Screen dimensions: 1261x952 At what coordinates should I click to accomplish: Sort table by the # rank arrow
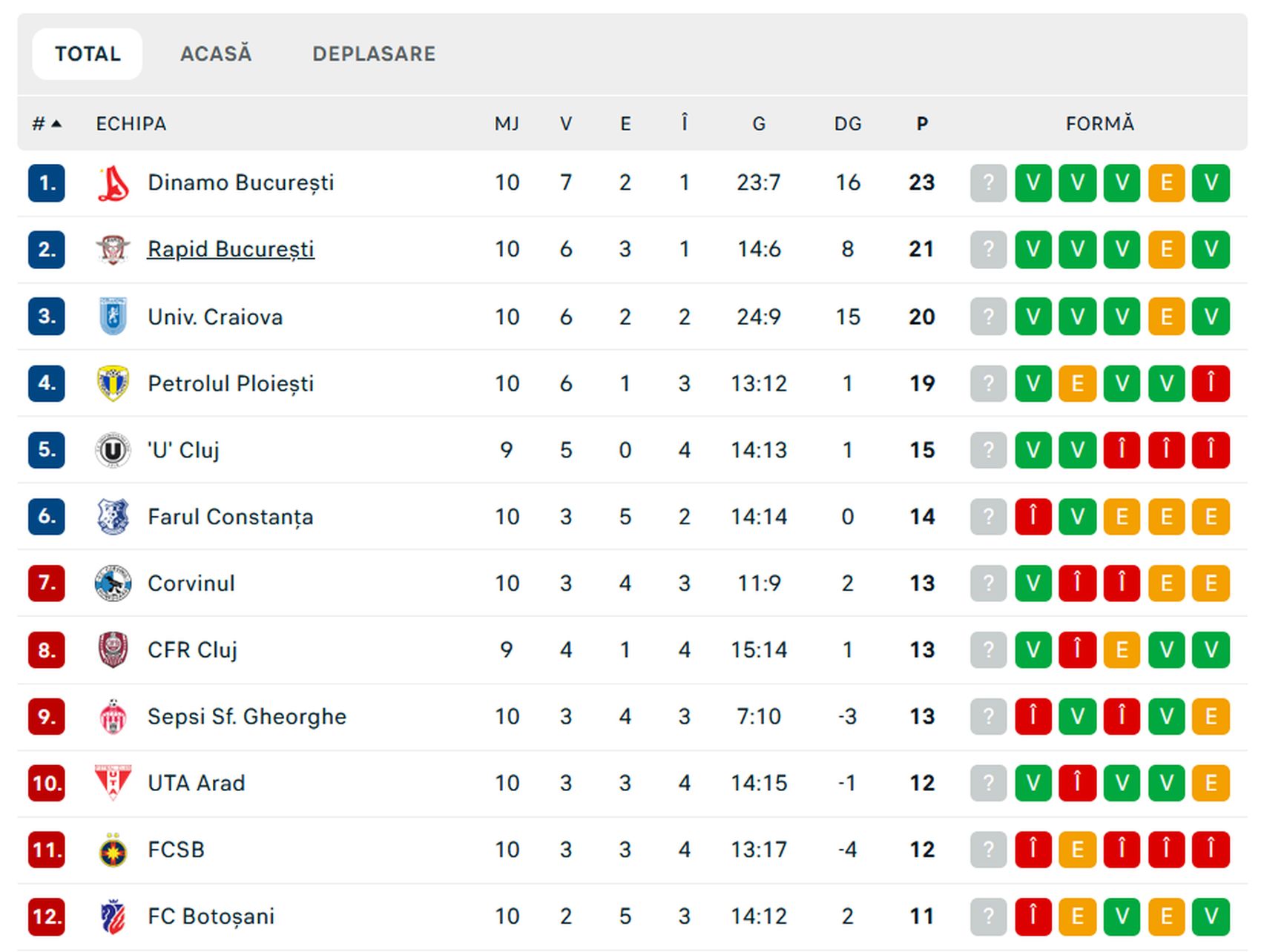47,124
